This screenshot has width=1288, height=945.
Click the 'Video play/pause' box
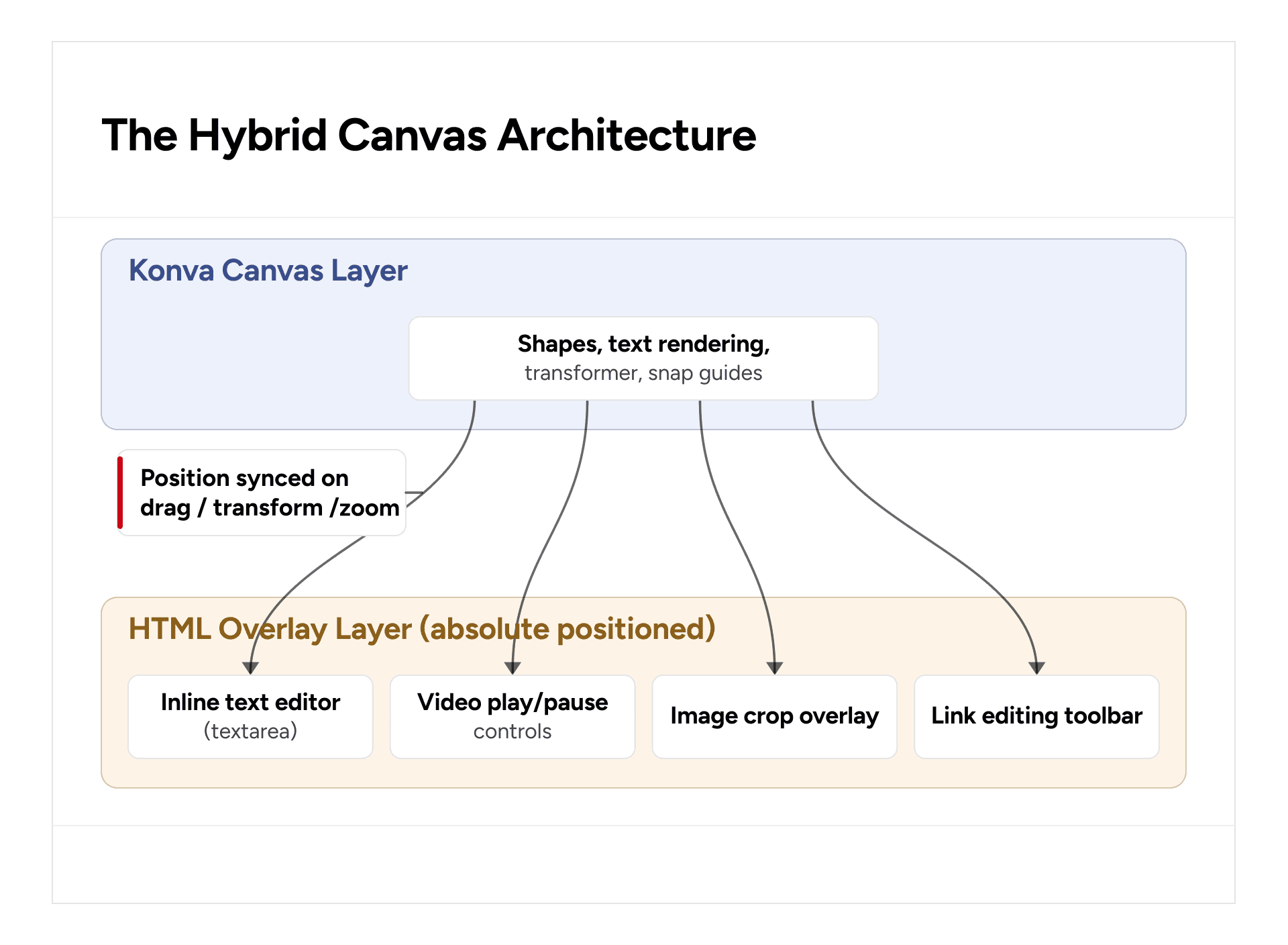pos(513,717)
